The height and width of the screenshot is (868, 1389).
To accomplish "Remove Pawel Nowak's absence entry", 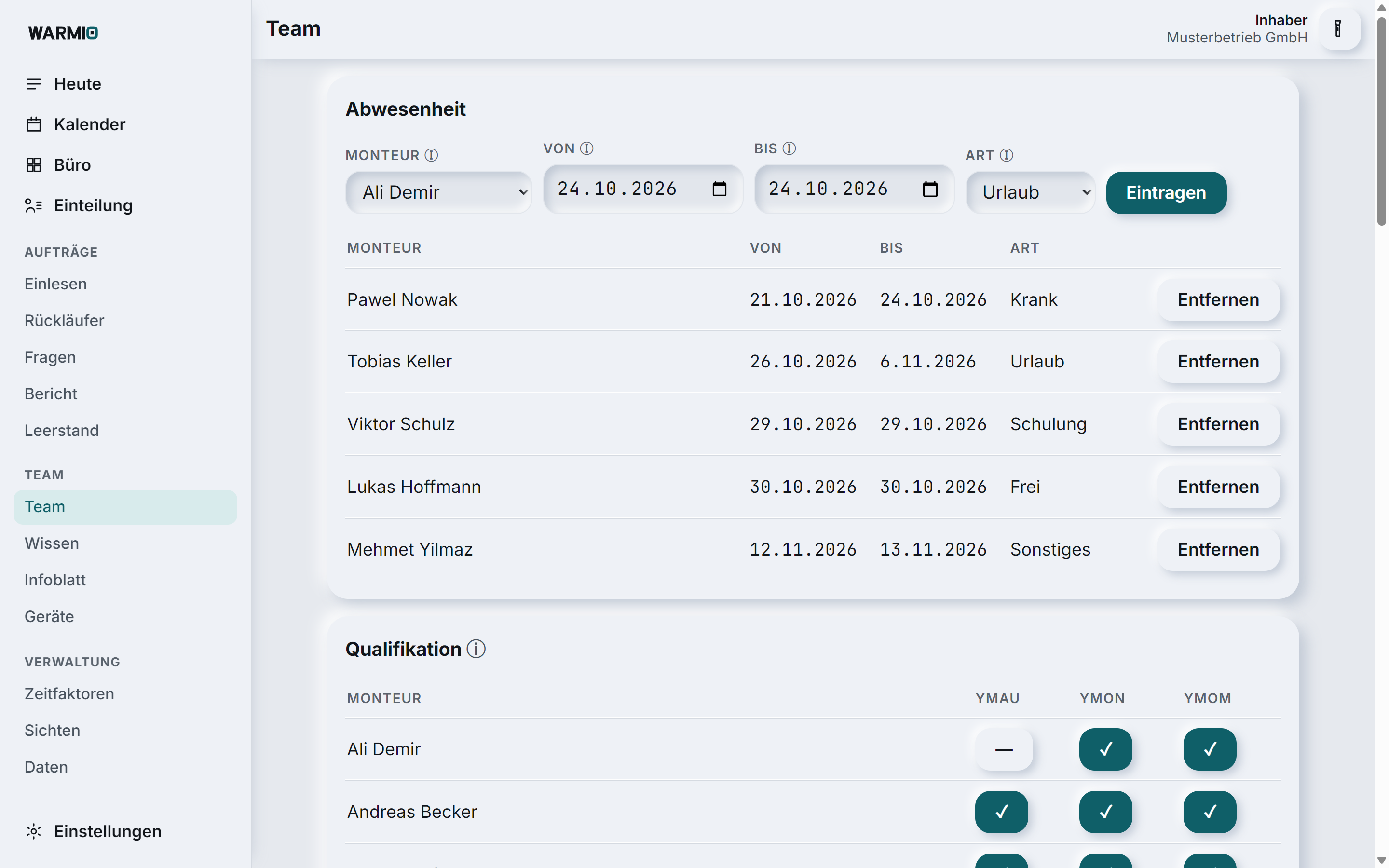I will (x=1218, y=299).
